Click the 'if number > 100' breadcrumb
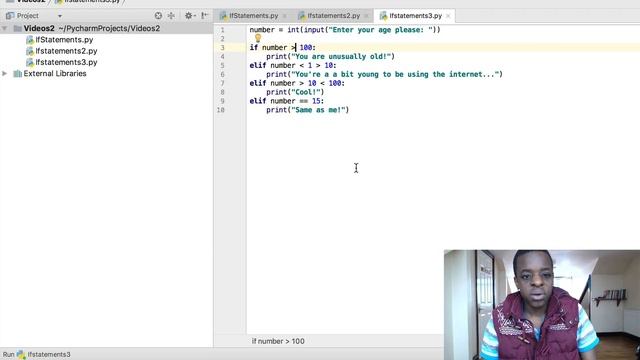Viewport: 640px width, 360px height. (278, 341)
